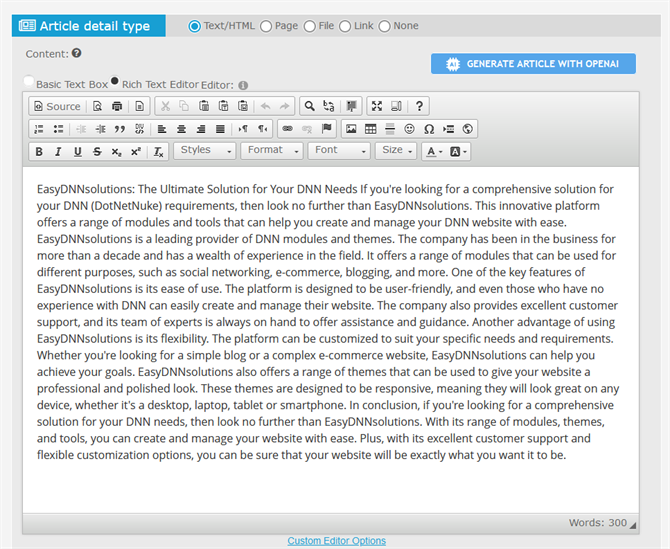The image size is (670, 549).
Task: Toggle Italic formatting
Action: [x=58, y=152]
